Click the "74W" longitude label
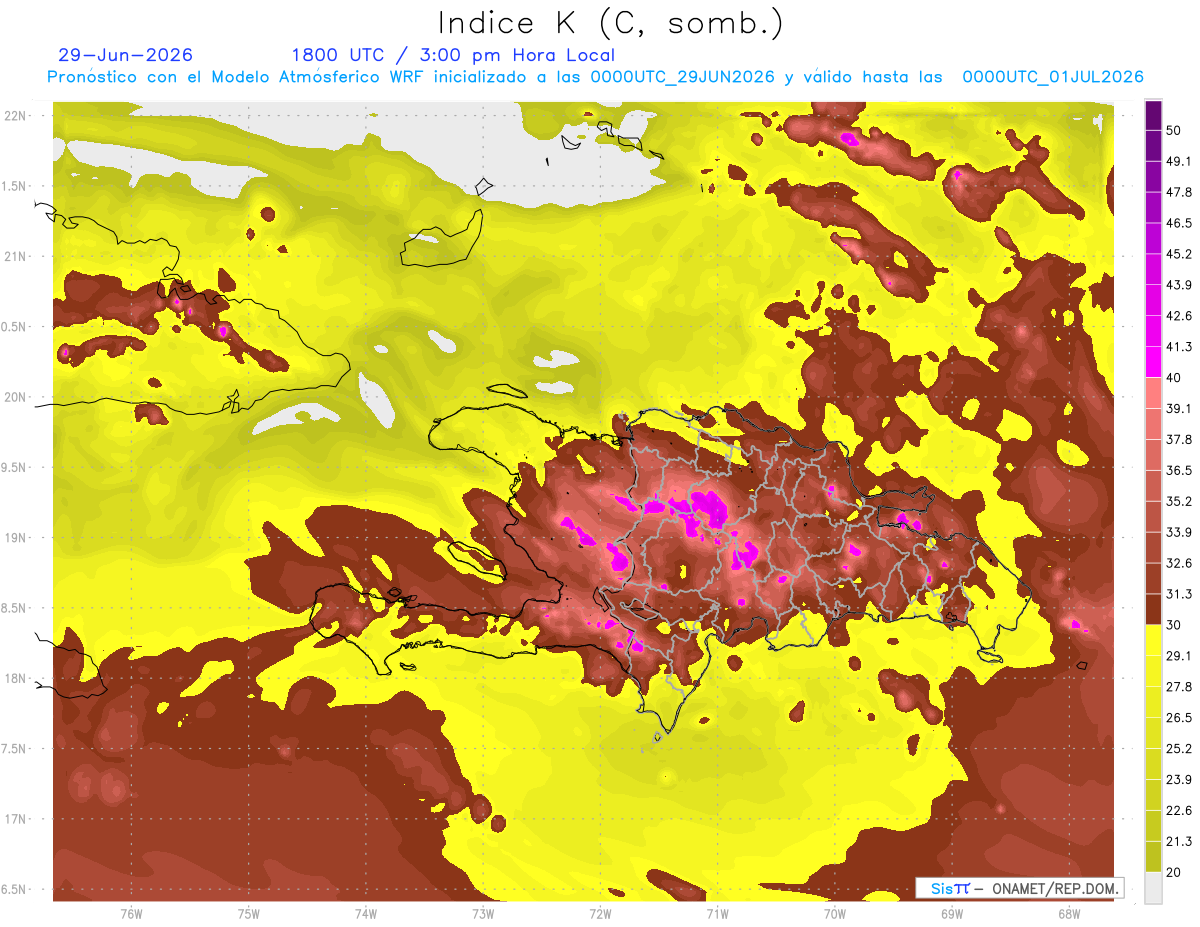The width and height of the screenshot is (1200, 927). (x=365, y=913)
